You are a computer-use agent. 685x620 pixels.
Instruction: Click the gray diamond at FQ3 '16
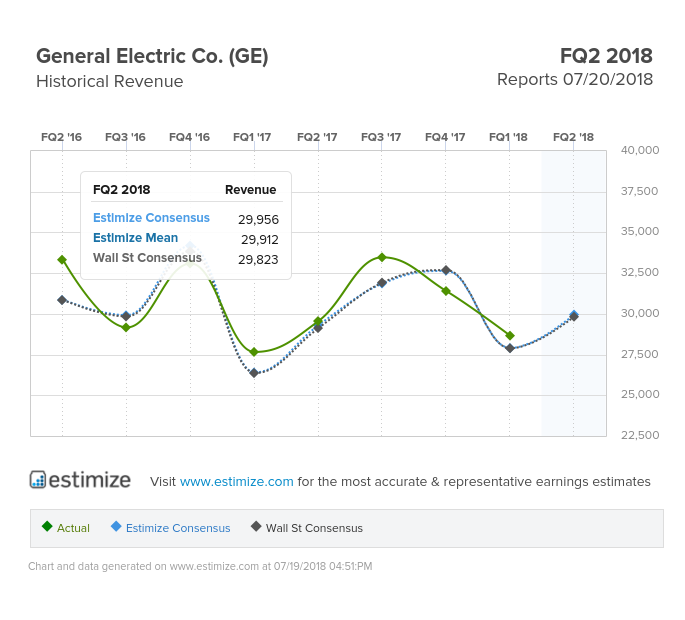(126, 315)
